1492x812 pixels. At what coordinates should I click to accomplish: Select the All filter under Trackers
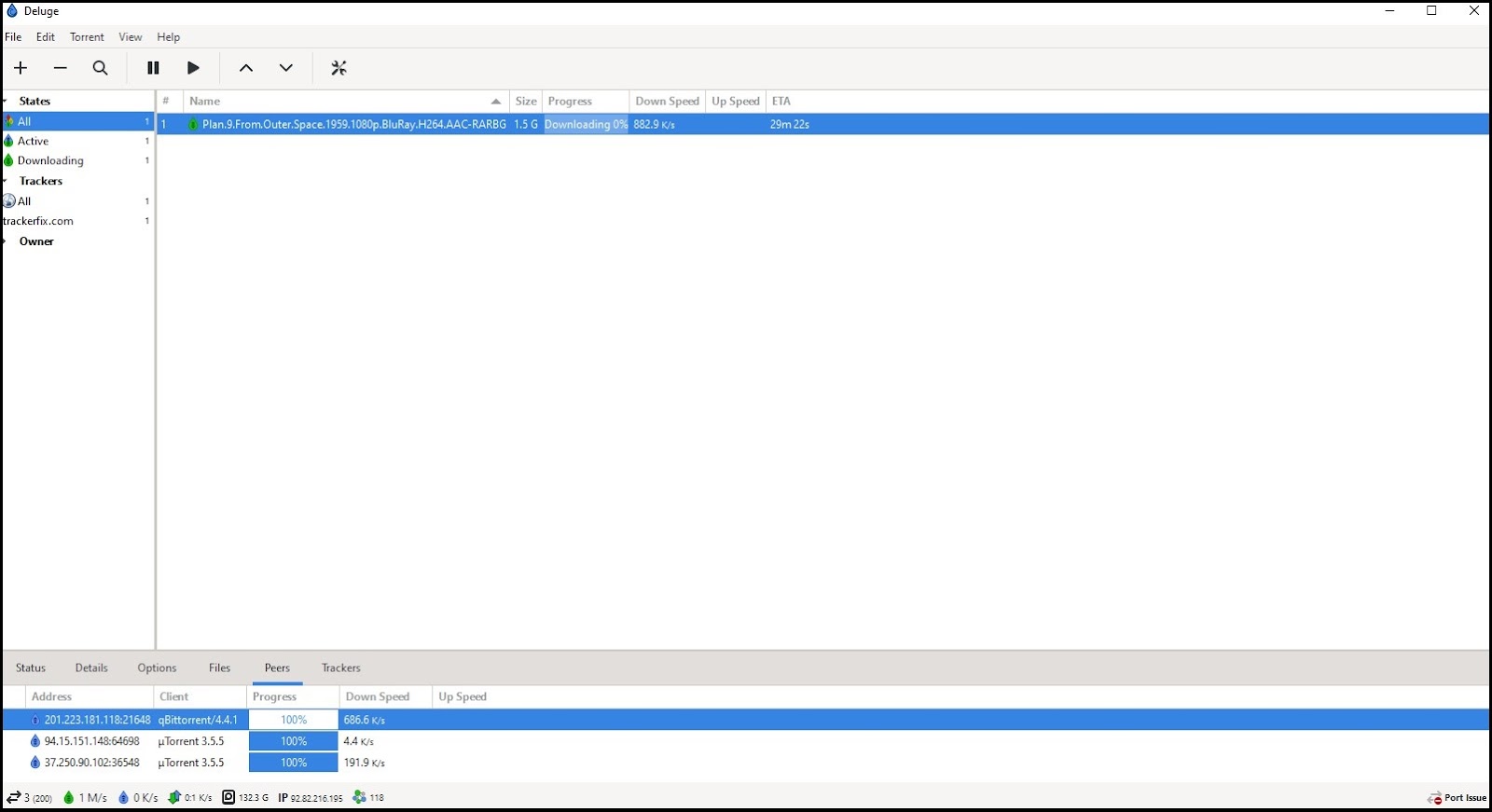pyautogui.click(x=77, y=201)
